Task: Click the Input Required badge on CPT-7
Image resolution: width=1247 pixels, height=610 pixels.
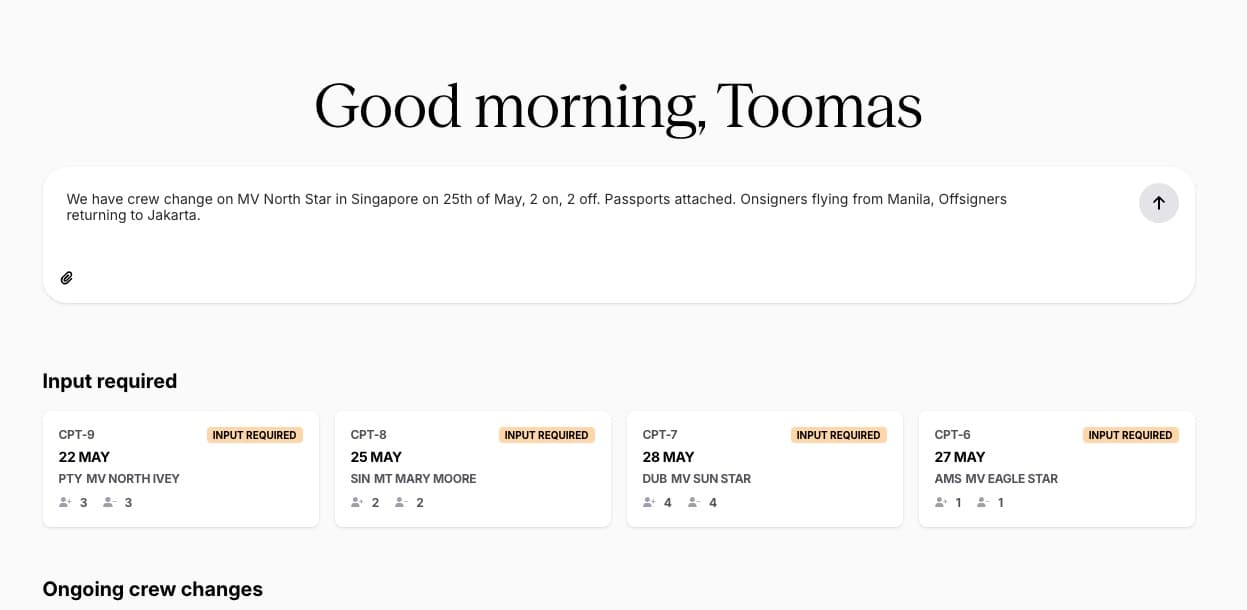Action: (838, 435)
